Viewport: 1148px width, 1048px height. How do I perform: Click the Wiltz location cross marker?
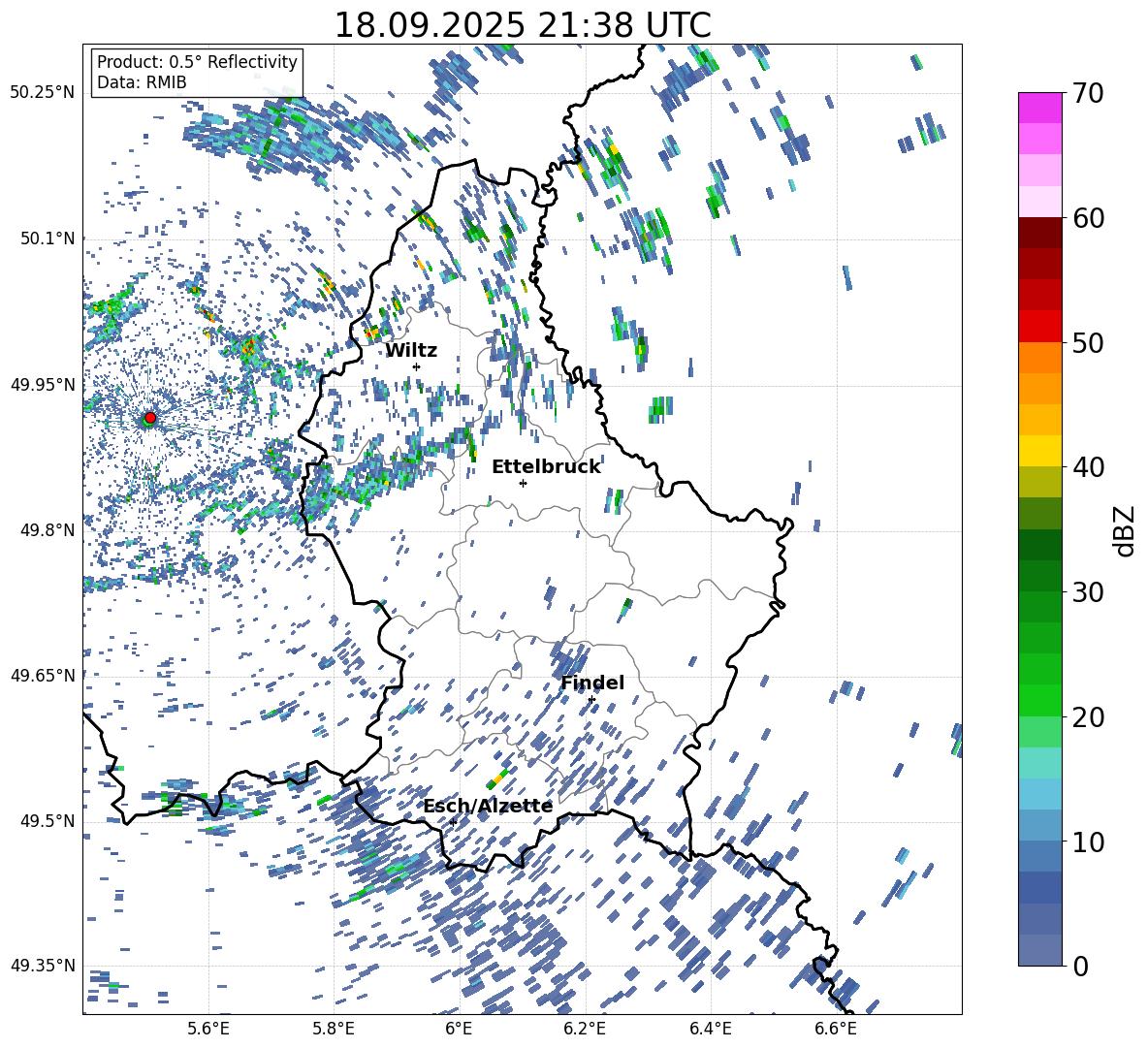(x=417, y=366)
